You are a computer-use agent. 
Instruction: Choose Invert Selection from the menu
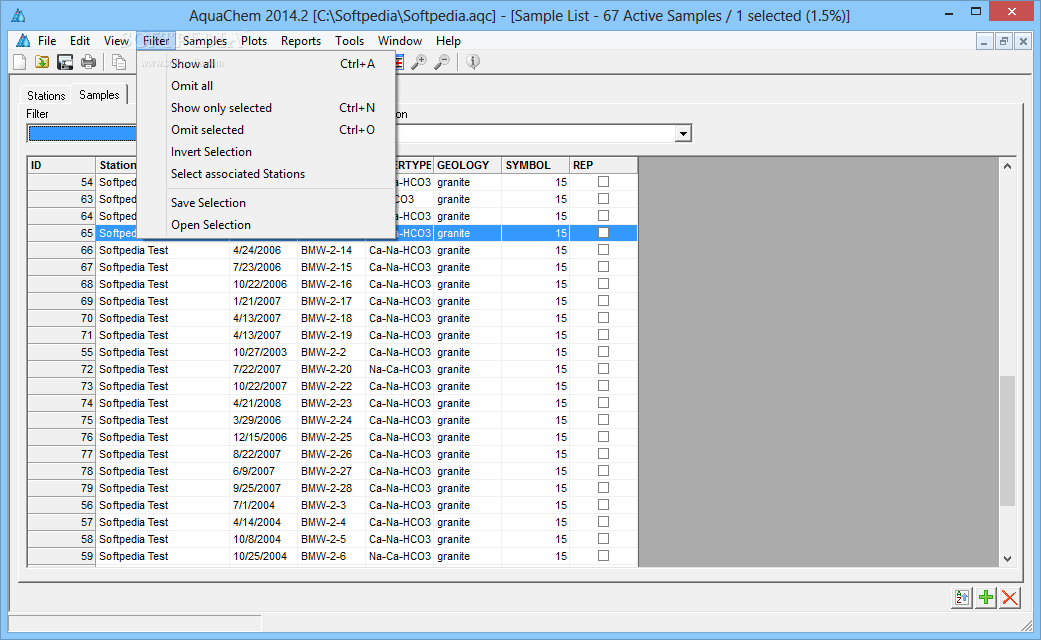click(266, 151)
